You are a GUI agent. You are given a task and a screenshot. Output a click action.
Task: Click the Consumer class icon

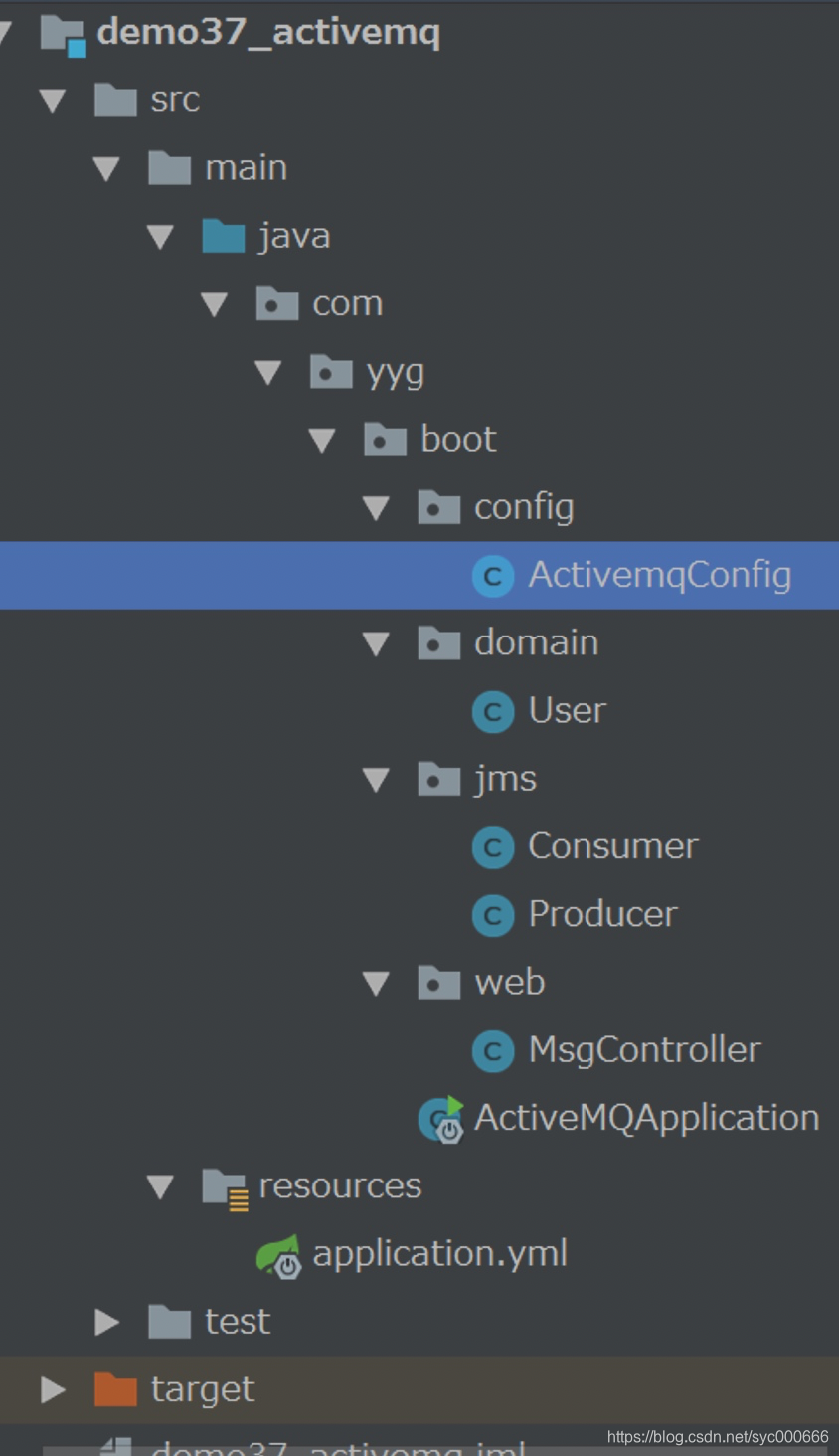tap(493, 846)
